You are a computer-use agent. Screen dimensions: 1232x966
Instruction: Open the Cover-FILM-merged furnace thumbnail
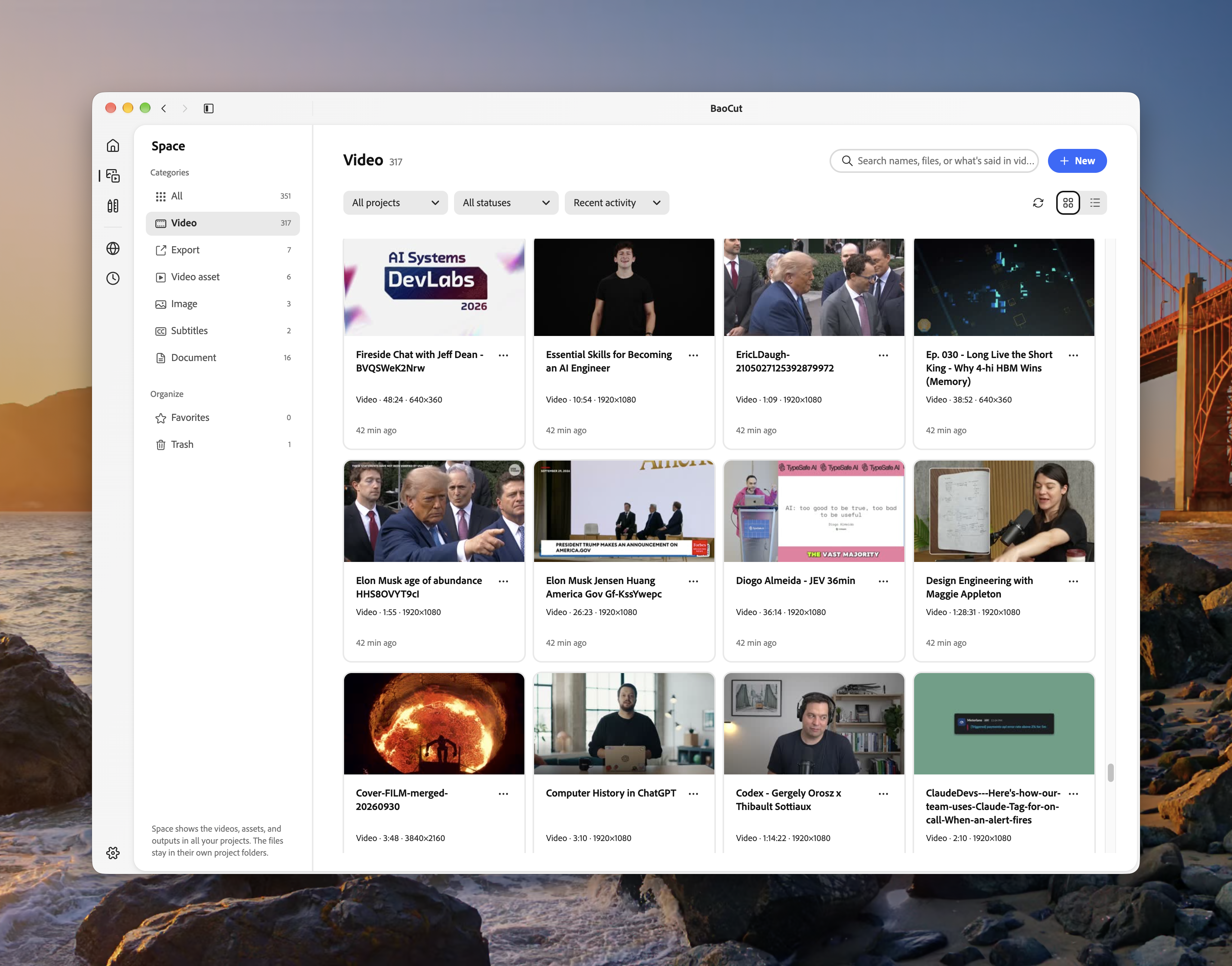click(x=434, y=723)
